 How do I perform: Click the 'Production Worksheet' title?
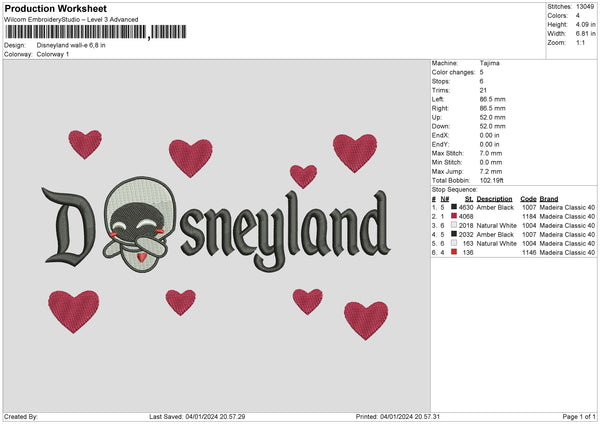pos(55,8)
